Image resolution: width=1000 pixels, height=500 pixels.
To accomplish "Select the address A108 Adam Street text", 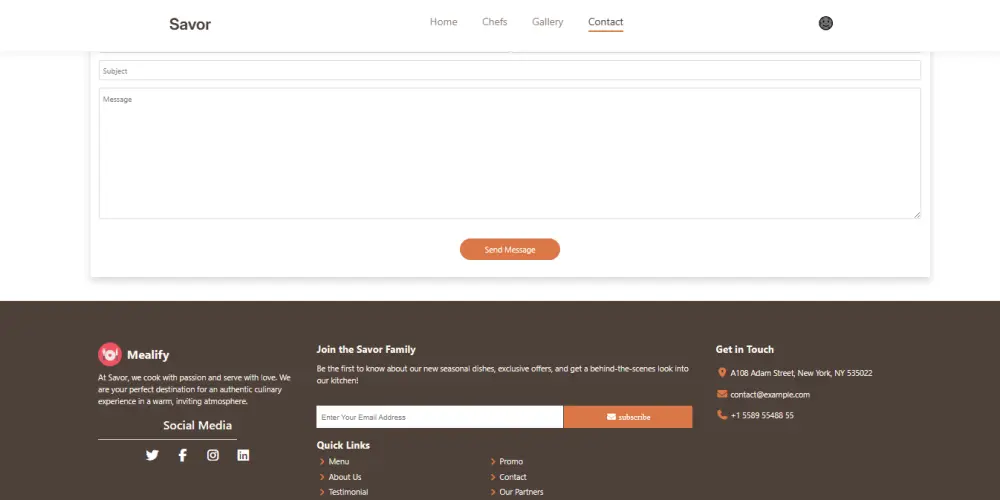I will point(801,373).
